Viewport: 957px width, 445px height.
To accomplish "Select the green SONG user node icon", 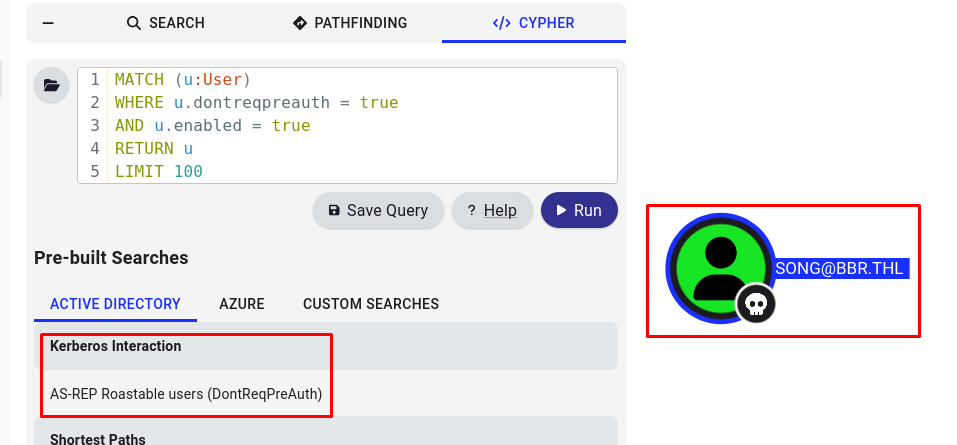I will [721, 268].
